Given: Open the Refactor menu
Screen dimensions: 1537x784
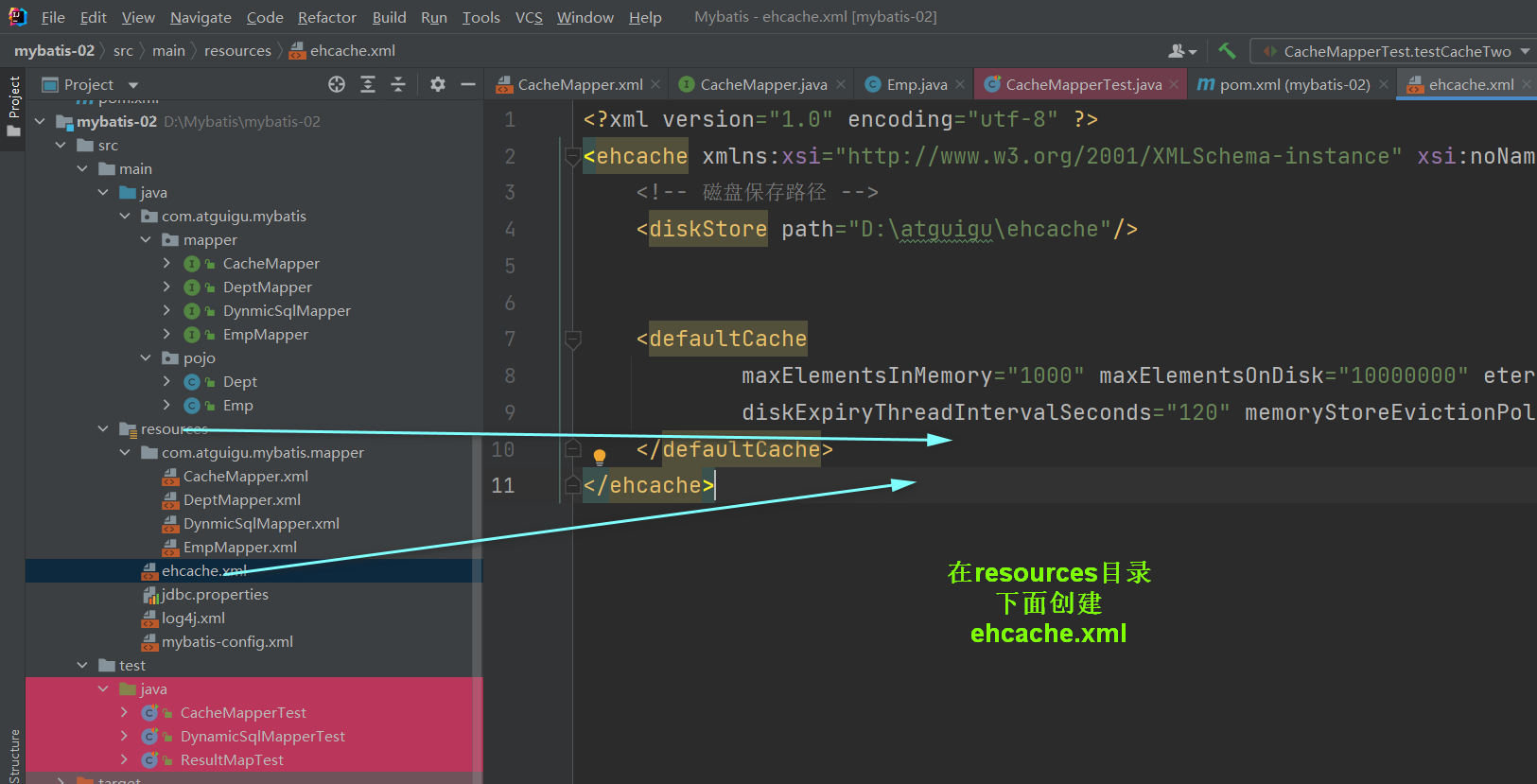Looking at the screenshot, I should tap(327, 17).
